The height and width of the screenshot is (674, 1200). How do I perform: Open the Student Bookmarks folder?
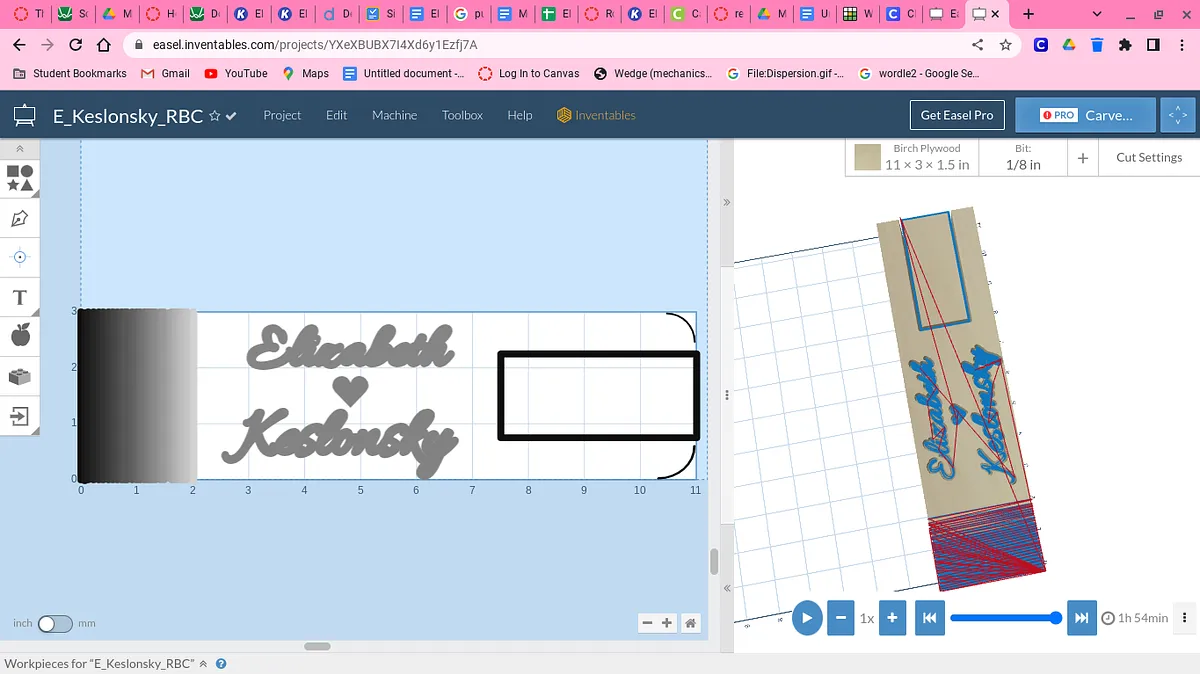tap(70, 73)
